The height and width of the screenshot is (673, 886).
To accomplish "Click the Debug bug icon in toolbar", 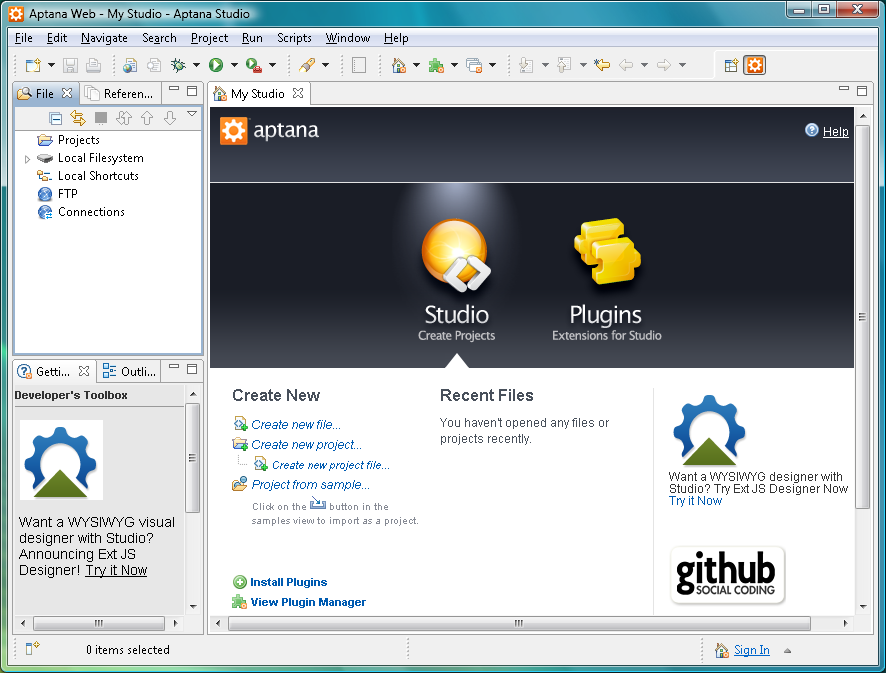I will (178, 65).
